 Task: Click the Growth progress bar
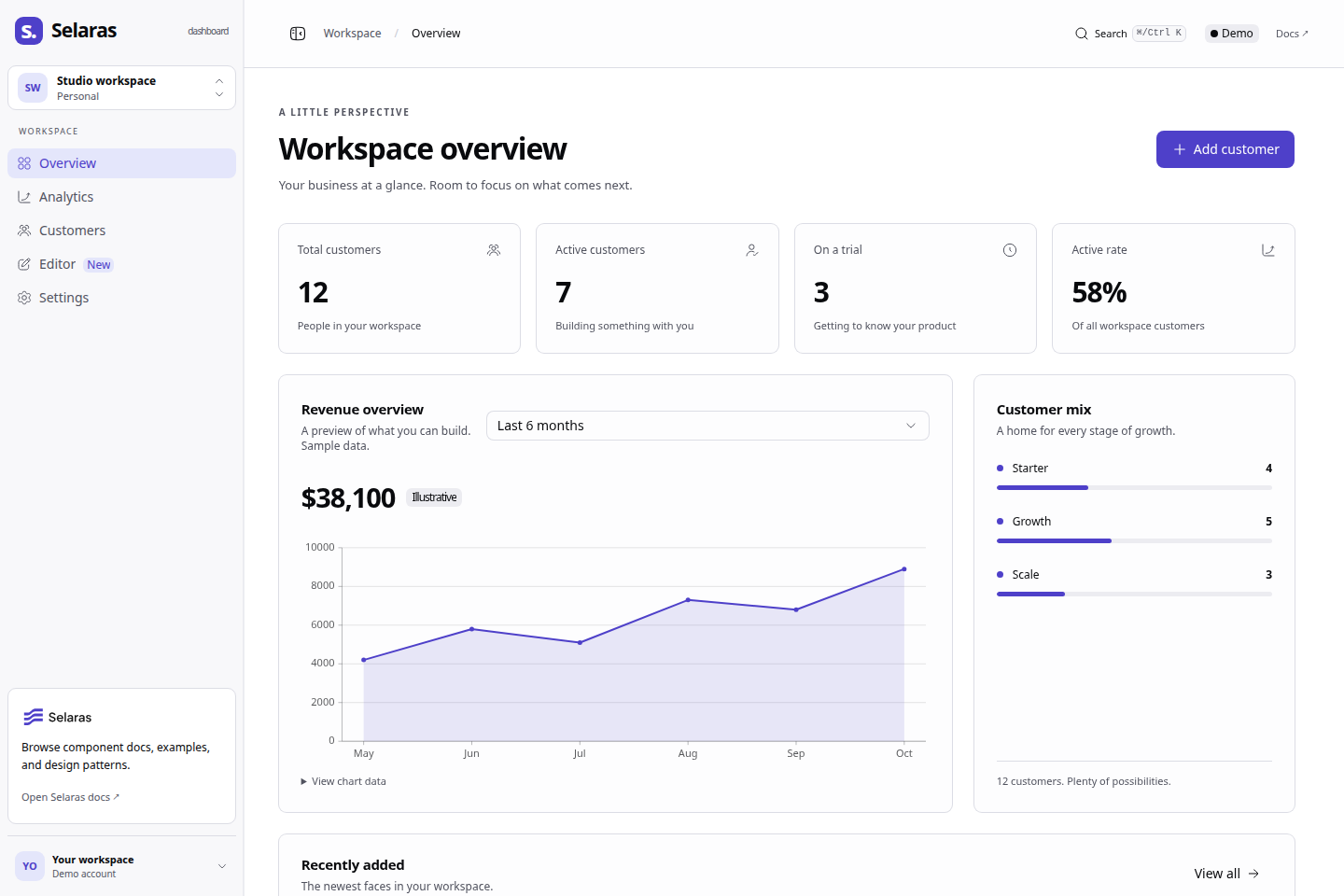[x=1134, y=540]
